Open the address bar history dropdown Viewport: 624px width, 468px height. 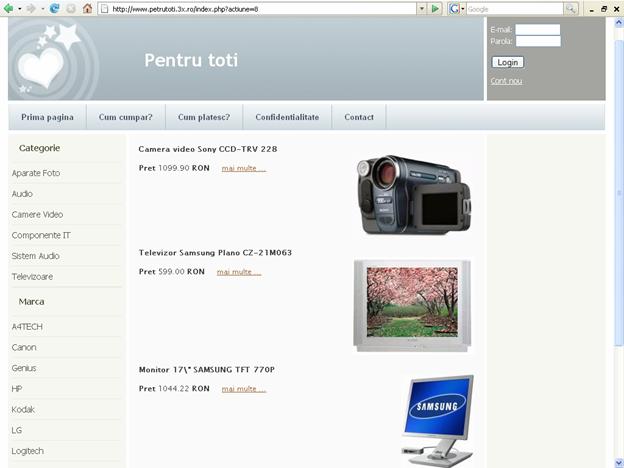pyautogui.click(x=421, y=8)
